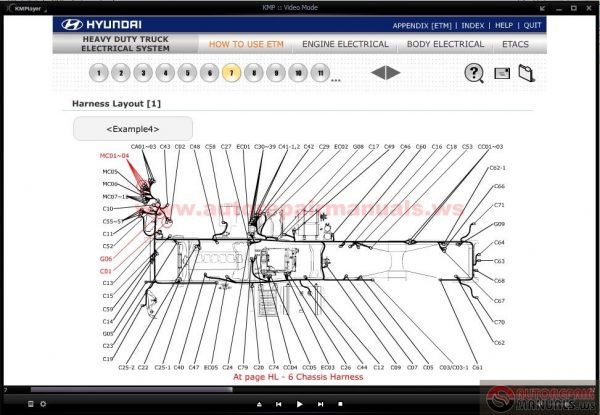Screen dimensions: 600x415
Task: Go to page 4 button
Action: (165, 73)
